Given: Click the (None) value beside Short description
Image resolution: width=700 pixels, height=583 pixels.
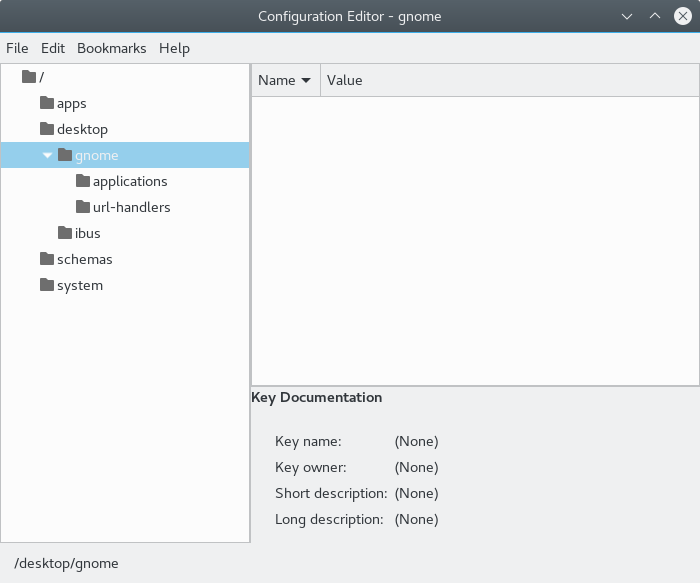Looking at the screenshot, I should coord(416,493).
